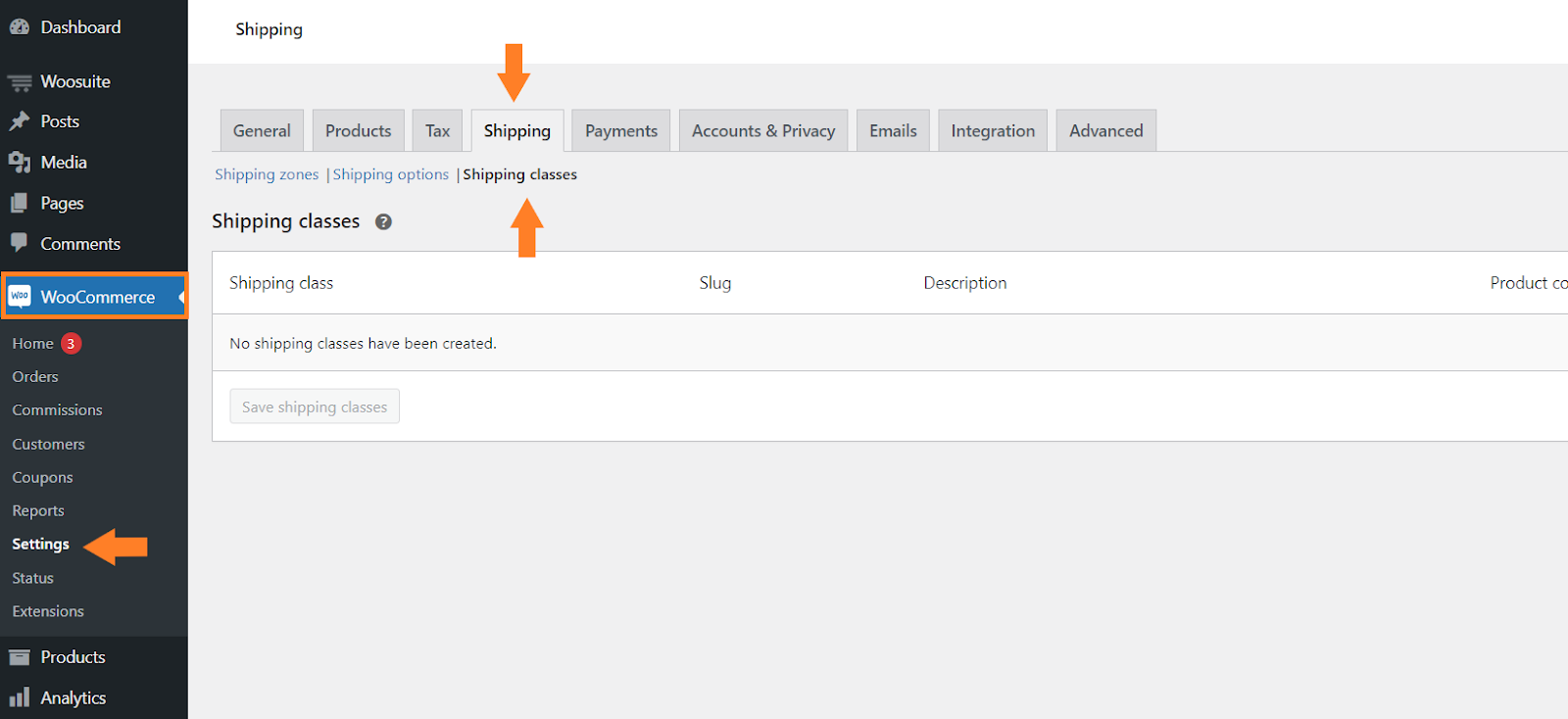The width and height of the screenshot is (1568, 719).
Task: Go to Posts menu item
Action: (x=60, y=121)
